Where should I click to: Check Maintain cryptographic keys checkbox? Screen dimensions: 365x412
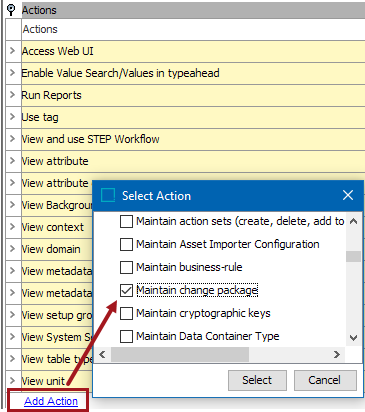point(126,313)
